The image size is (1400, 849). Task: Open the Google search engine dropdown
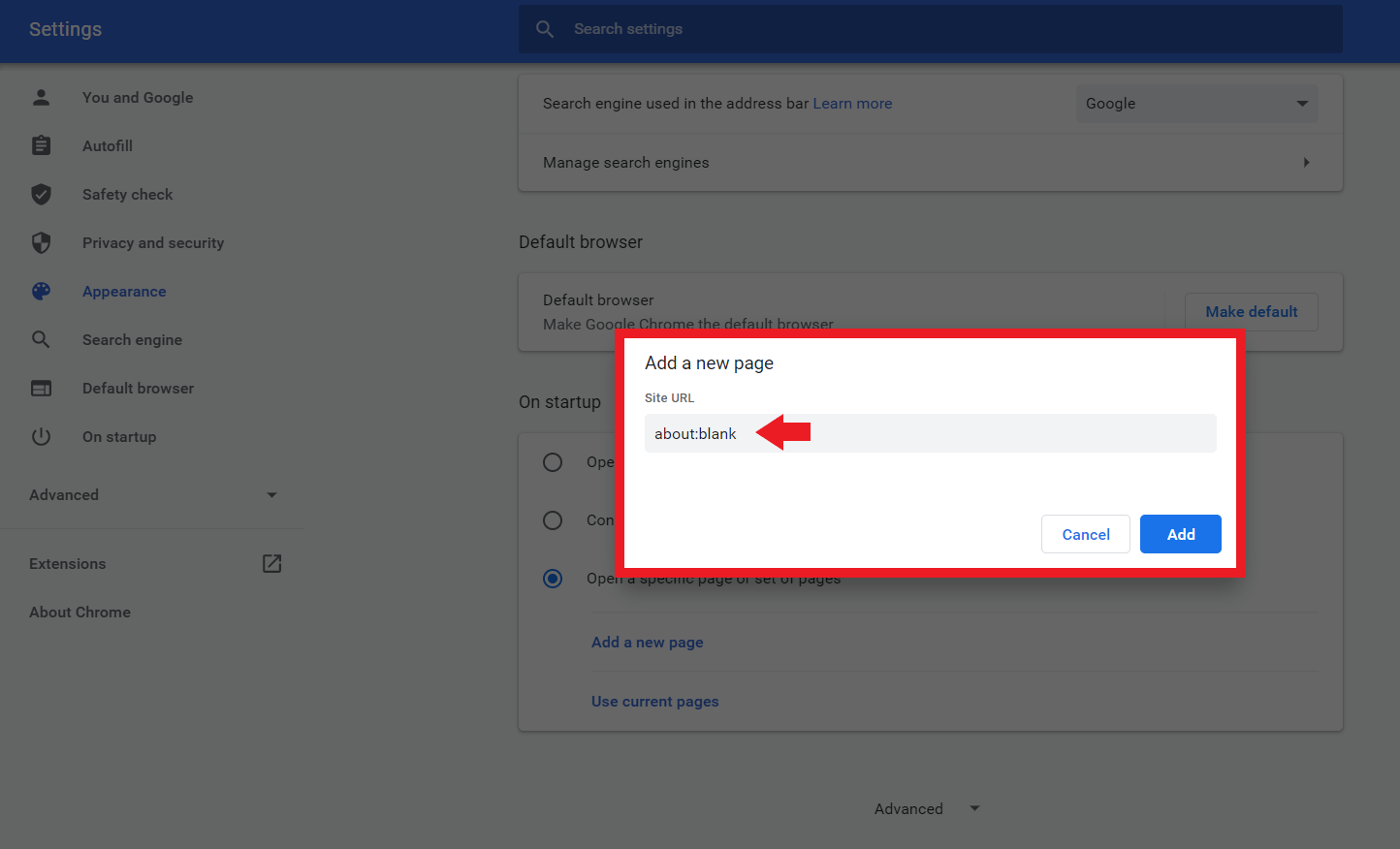click(x=1196, y=103)
